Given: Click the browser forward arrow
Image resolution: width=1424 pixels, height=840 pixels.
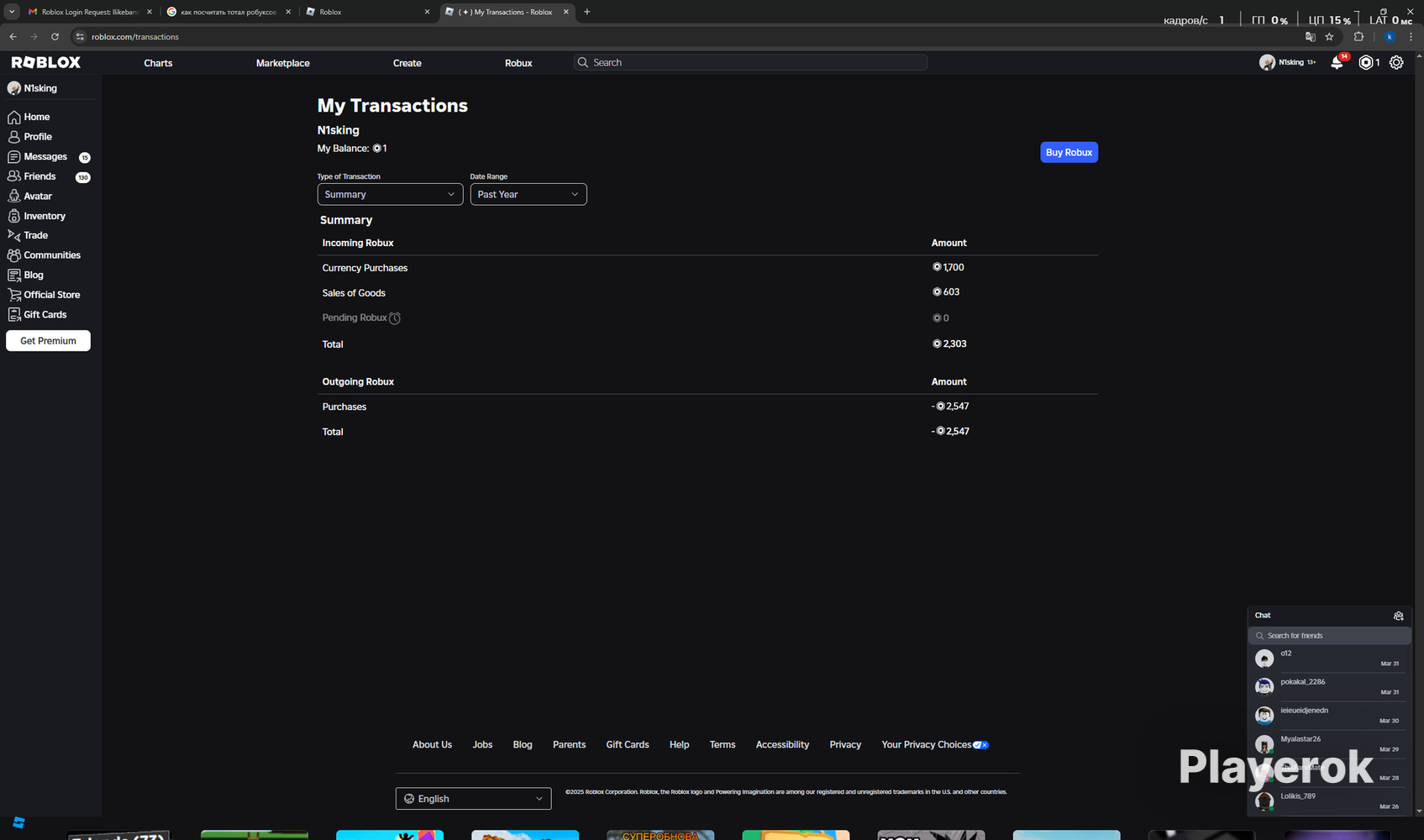Looking at the screenshot, I should pyautogui.click(x=34, y=37).
